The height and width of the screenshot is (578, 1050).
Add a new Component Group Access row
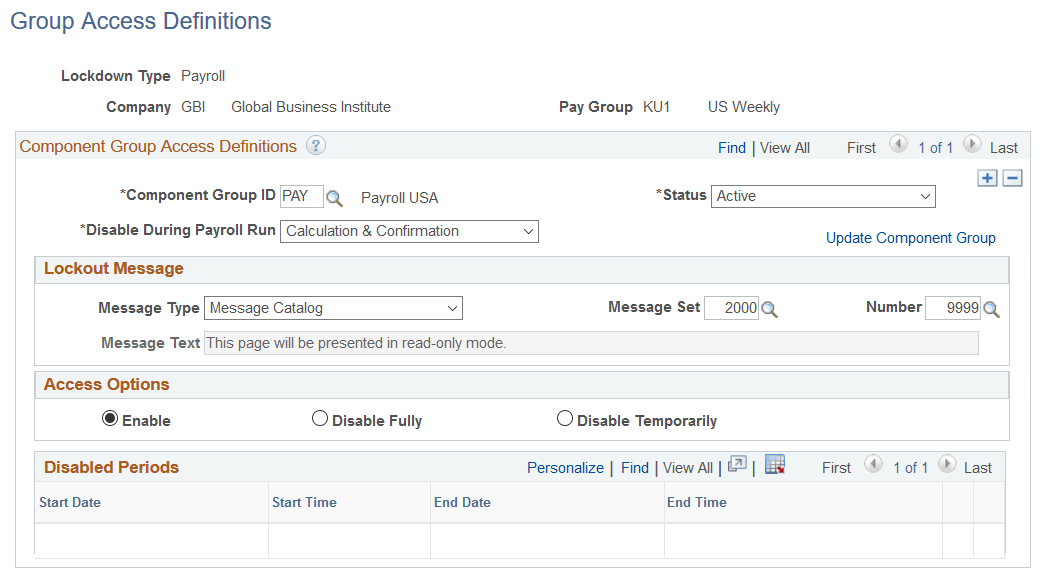point(987,177)
